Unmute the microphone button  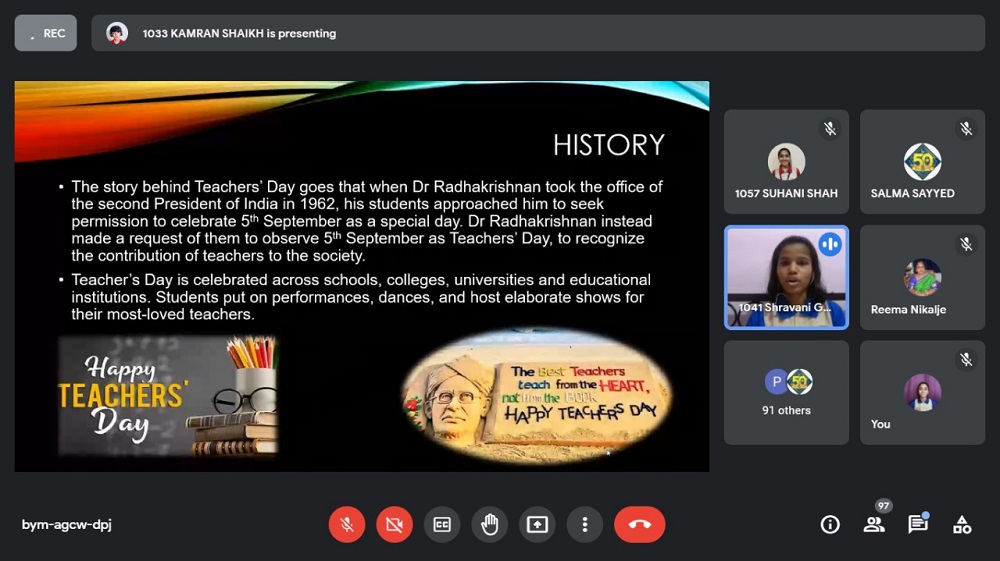(346, 524)
